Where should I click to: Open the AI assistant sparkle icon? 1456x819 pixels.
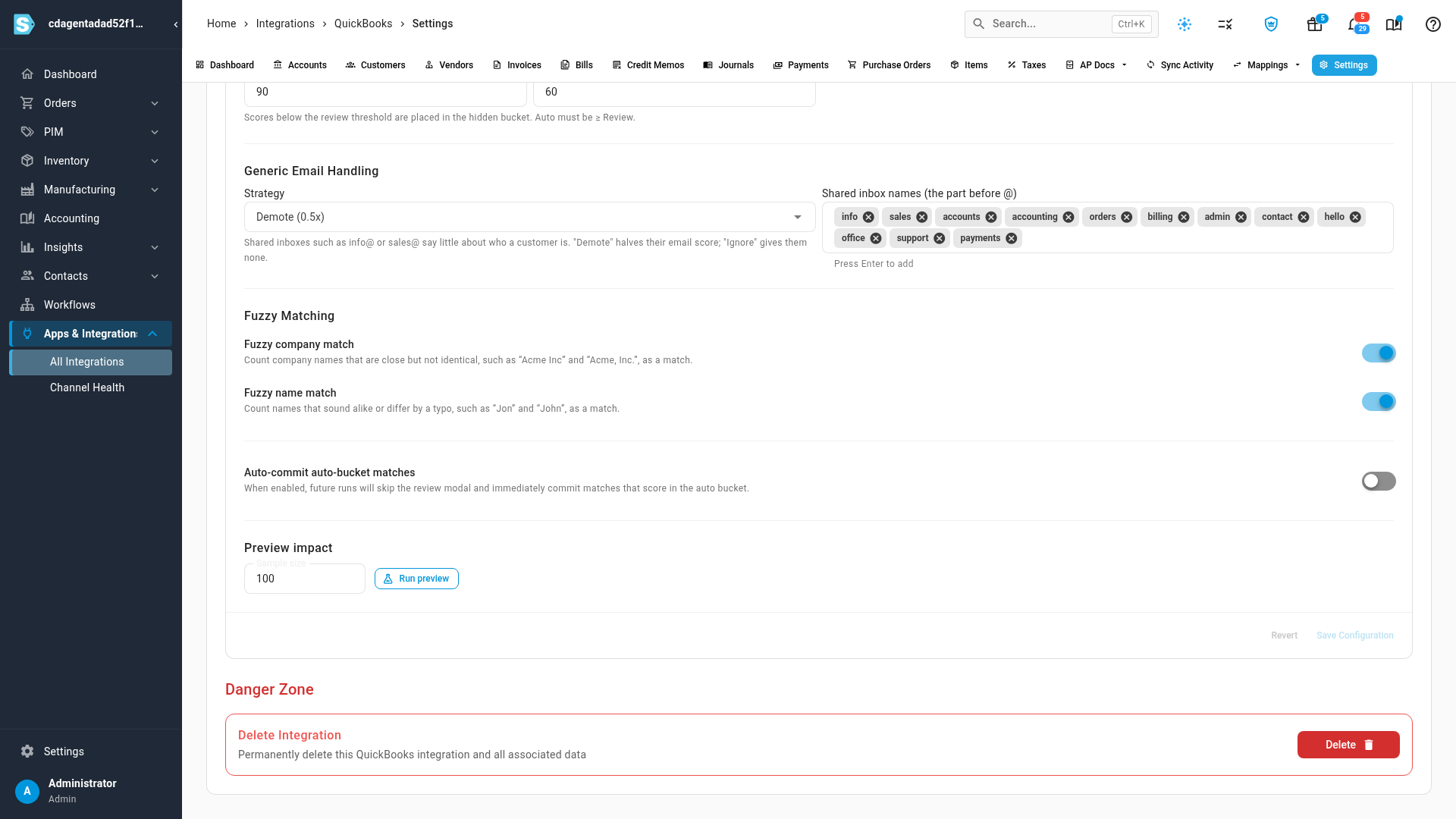click(1185, 24)
